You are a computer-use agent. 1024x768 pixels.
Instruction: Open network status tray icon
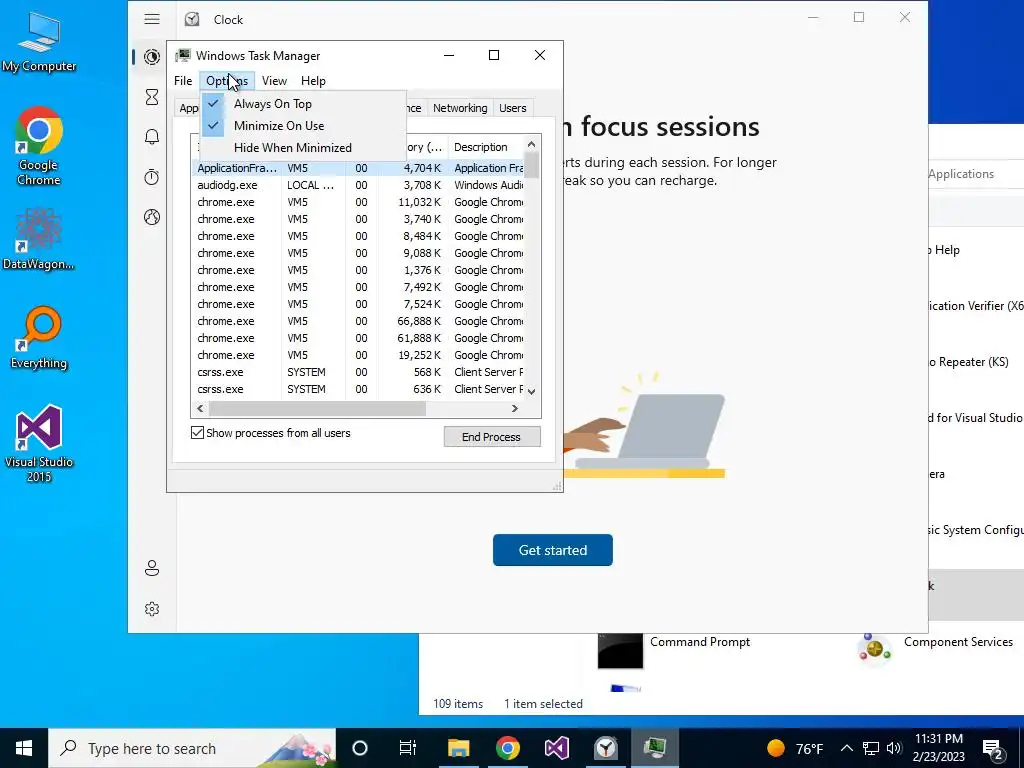pos(871,748)
